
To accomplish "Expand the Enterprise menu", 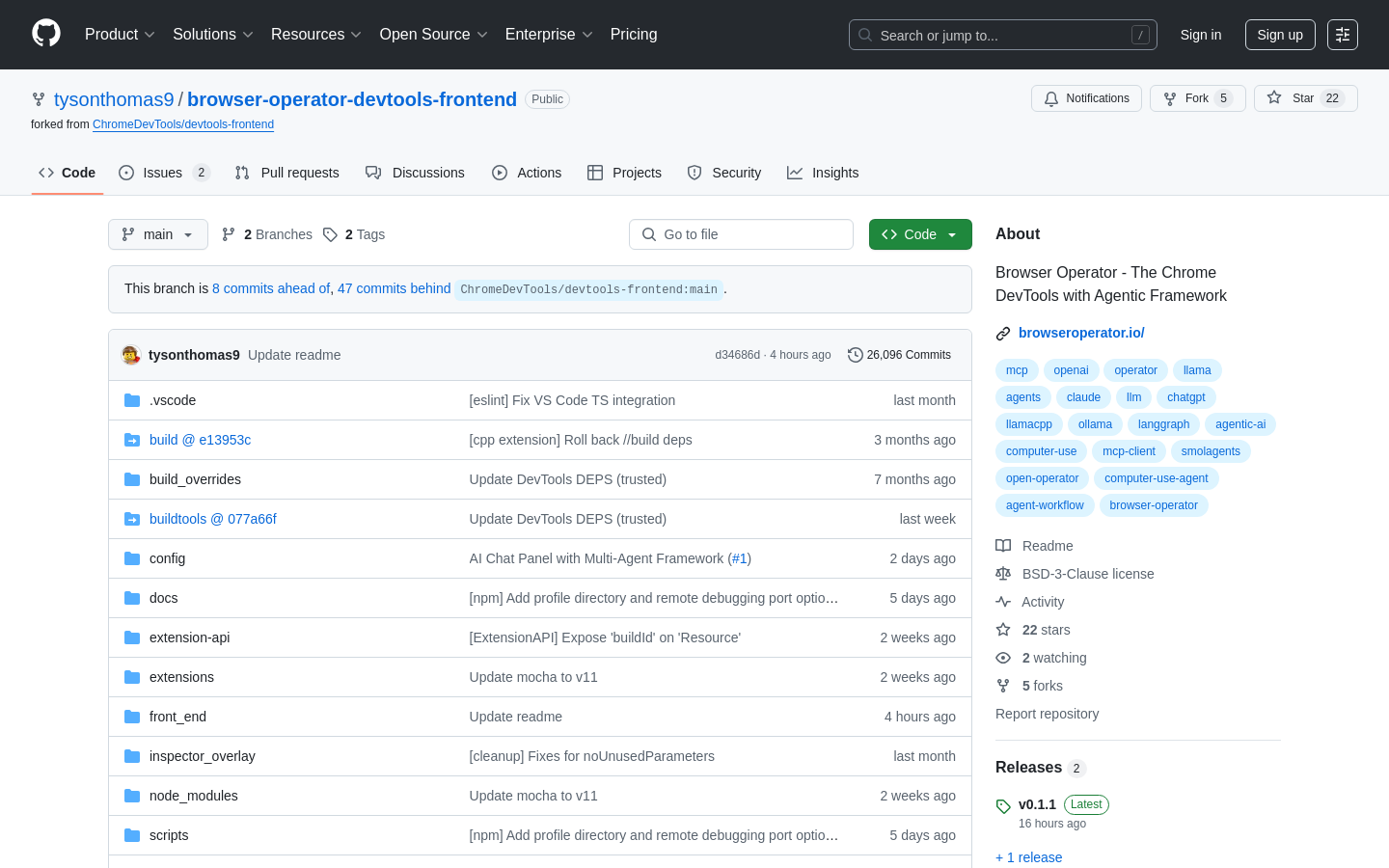I will (549, 35).
